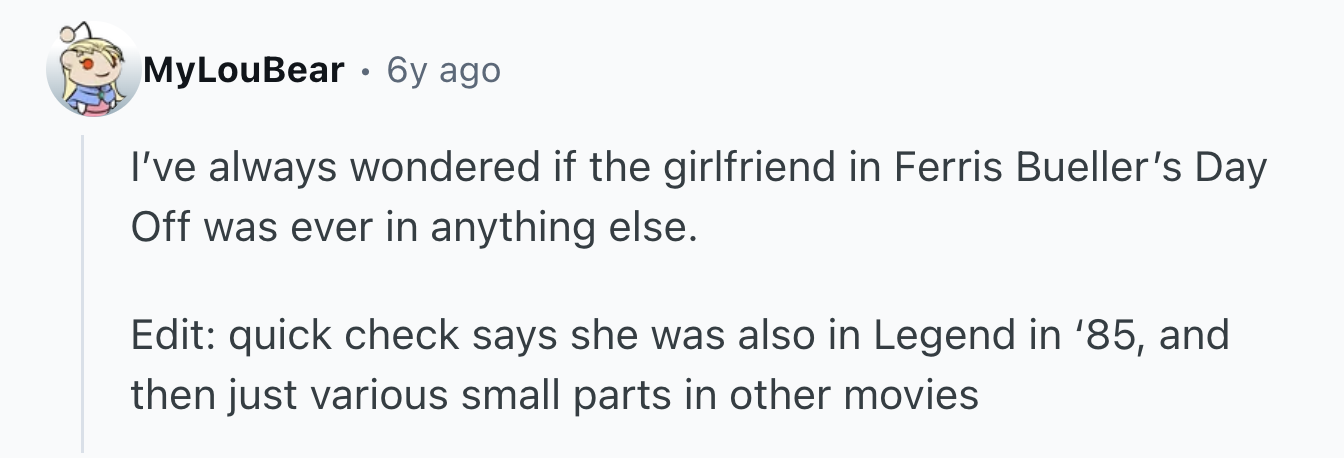Click the phrase anything else
Screen dimensions: 1344x458
pos(561,228)
